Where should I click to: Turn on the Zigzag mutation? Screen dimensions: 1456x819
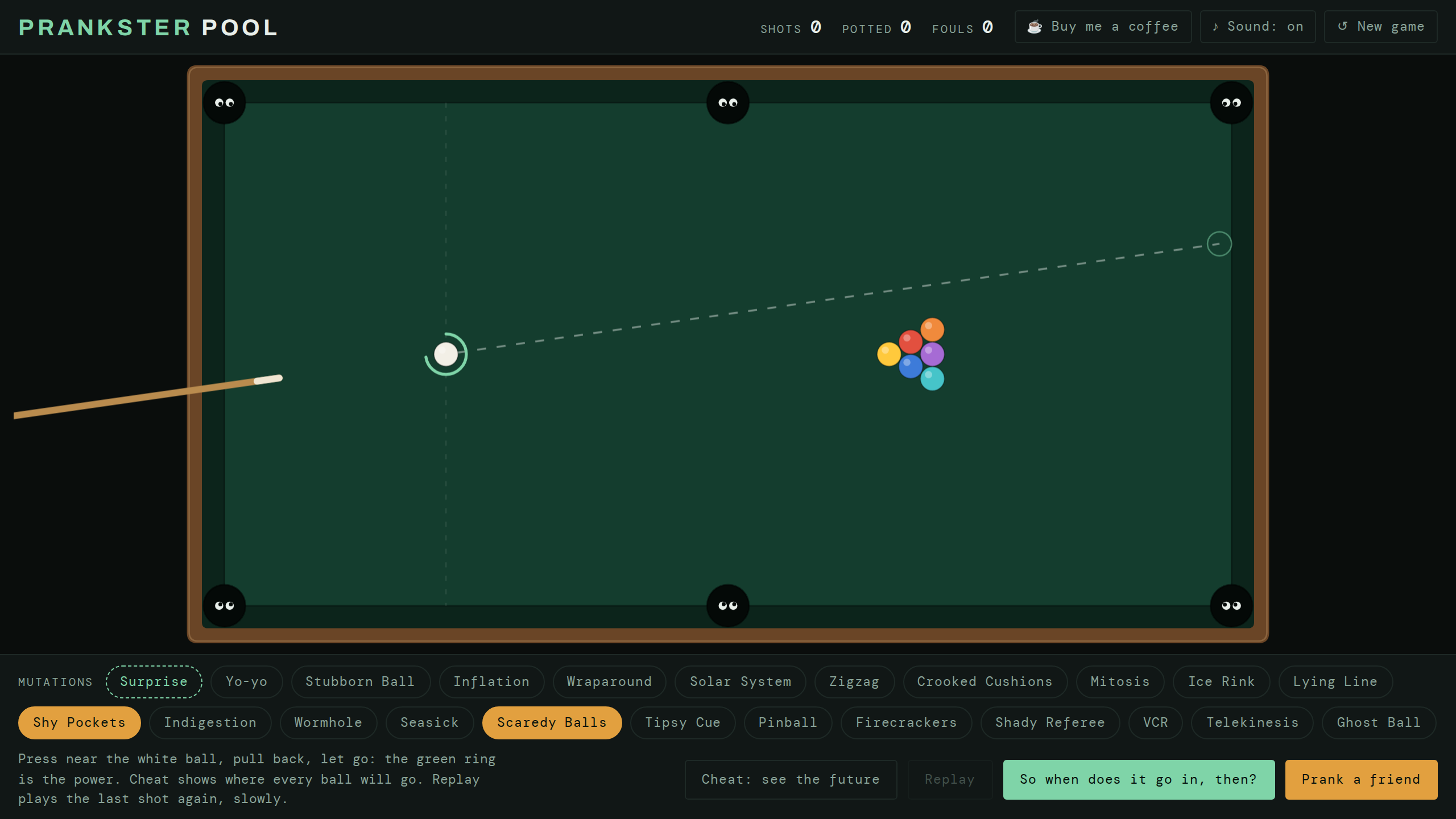click(854, 682)
